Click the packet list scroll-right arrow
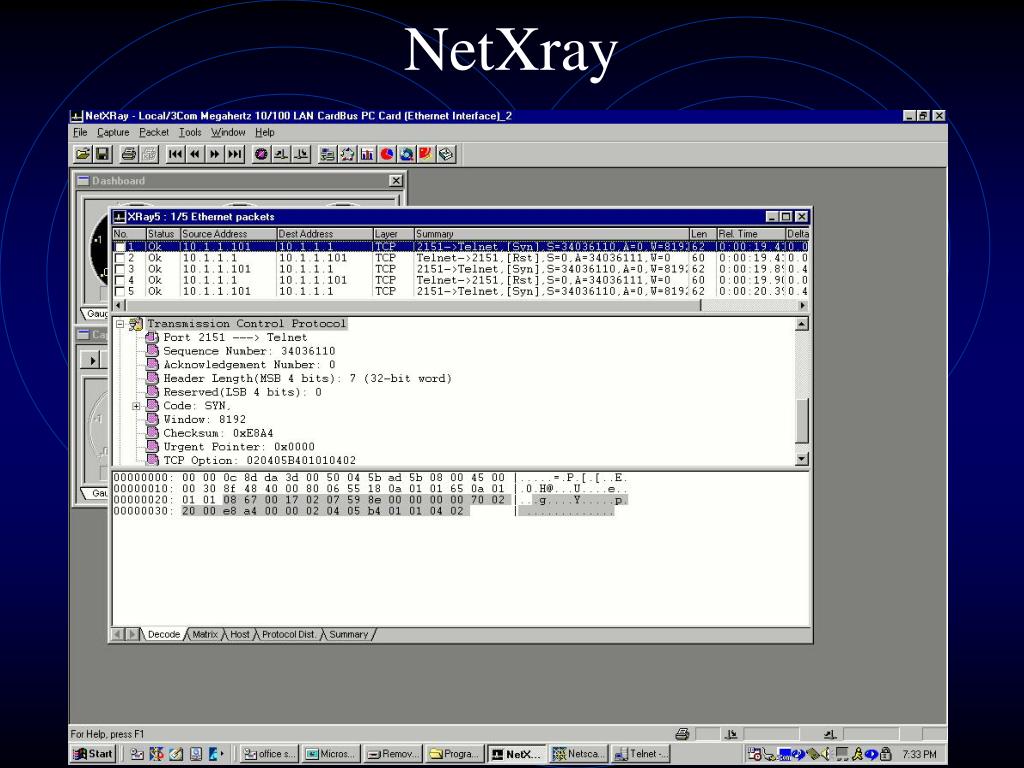The height and width of the screenshot is (768, 1024). coord(803,306)
